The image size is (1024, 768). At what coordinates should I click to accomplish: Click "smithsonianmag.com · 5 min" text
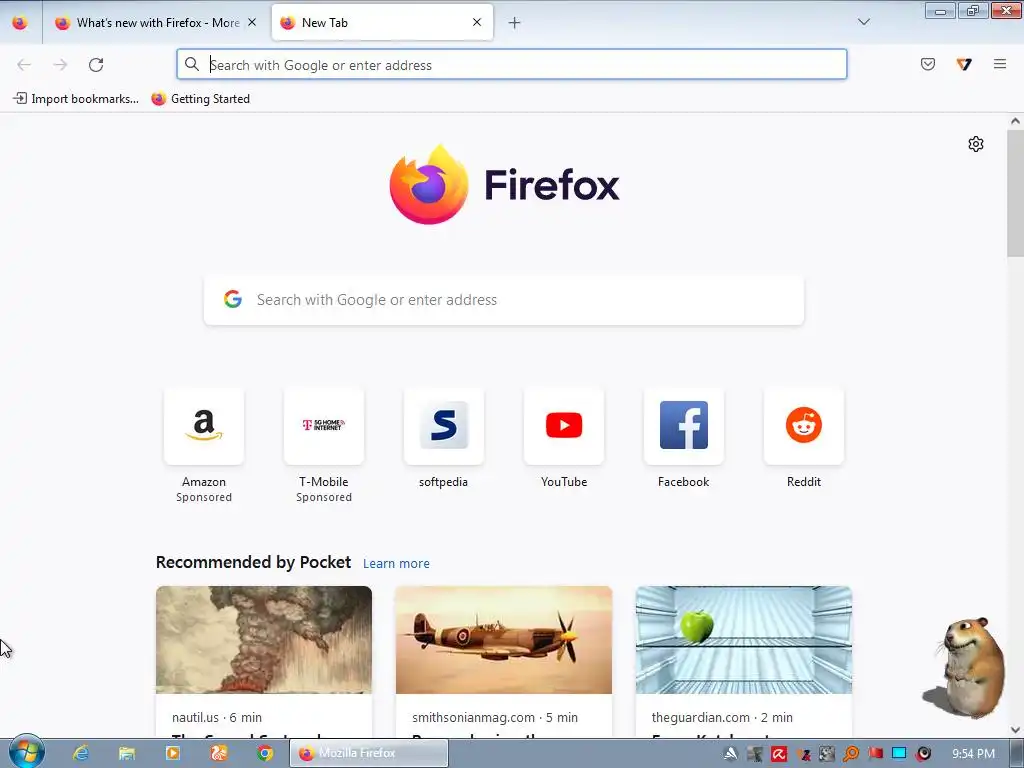pos(495,717)
